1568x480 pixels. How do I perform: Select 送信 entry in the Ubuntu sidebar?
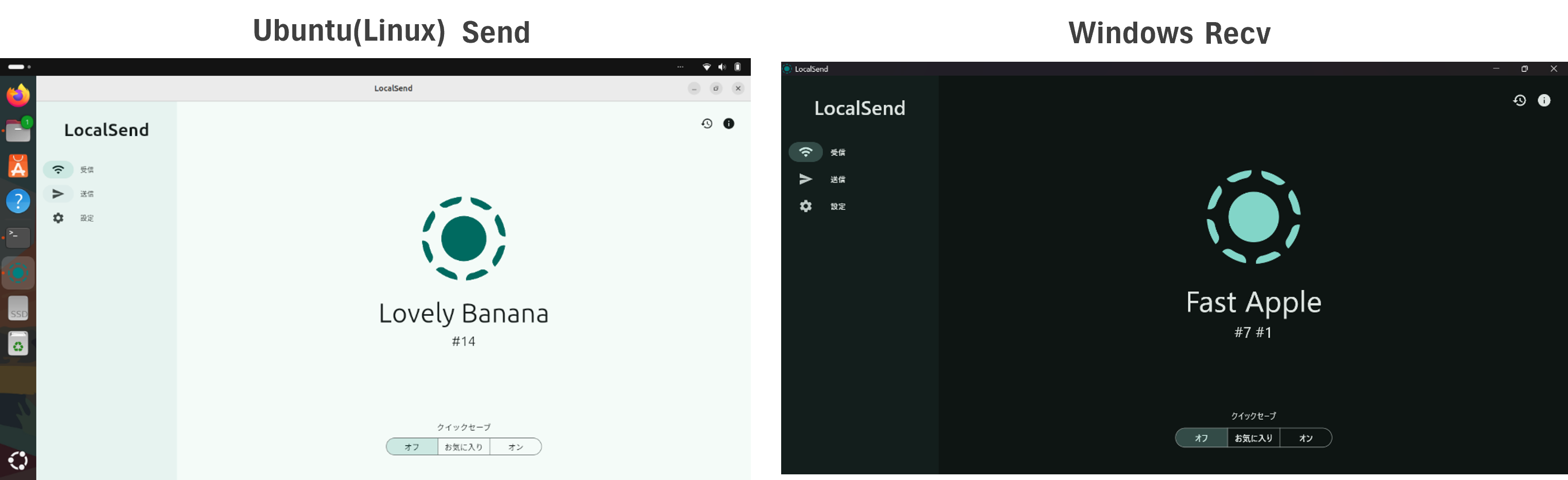click(x=87, y=193)
